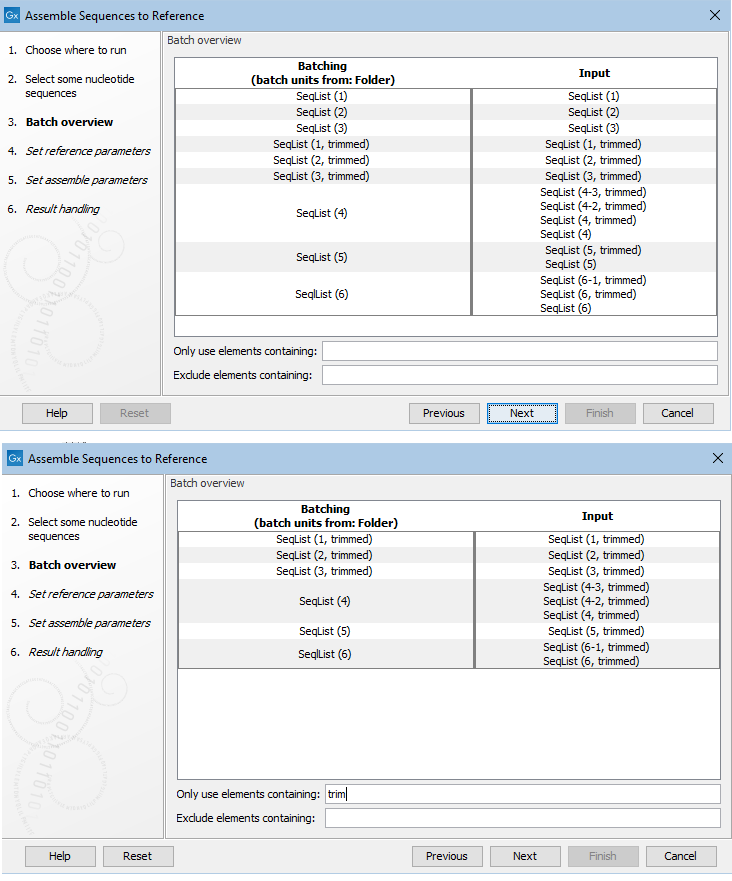Image resolution: width=732 pixels, height=881 pixels.
Task: Click Next in the trim-filtered dialog
Action: 525,856
